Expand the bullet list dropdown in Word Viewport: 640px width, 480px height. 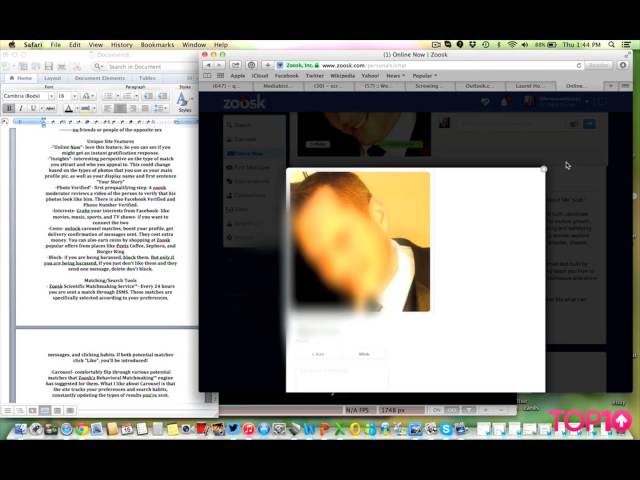(x=118, y=96)
